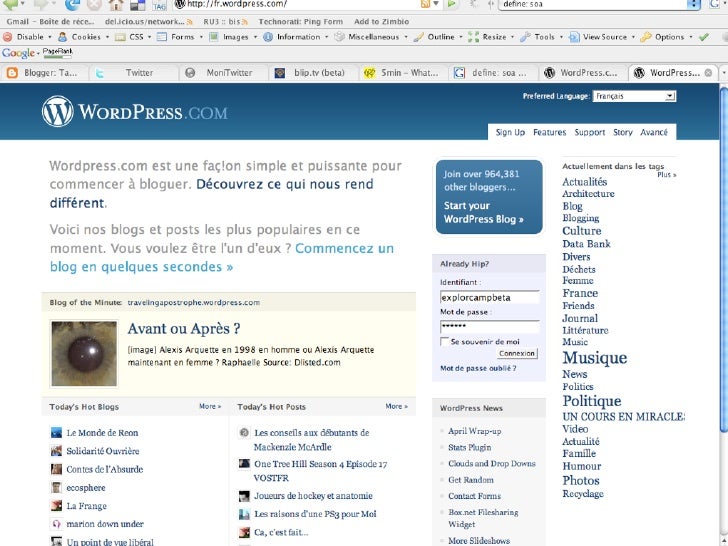Click the Outline pencil icon
Screen dimensions: 728x546
click(x=418, y=37)
